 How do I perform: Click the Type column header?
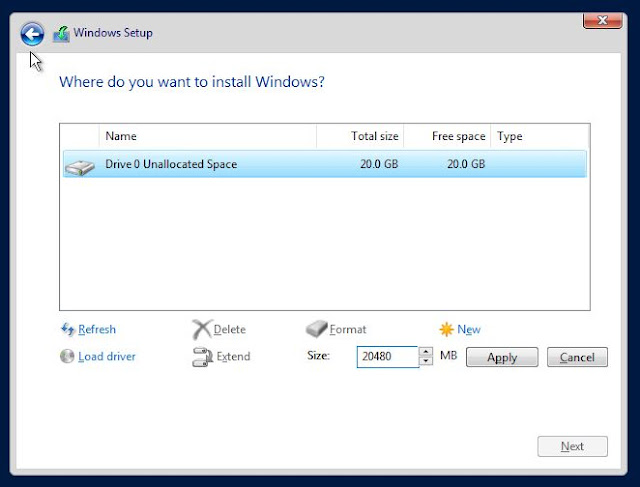pyautogui.click(x=540, y=136)
